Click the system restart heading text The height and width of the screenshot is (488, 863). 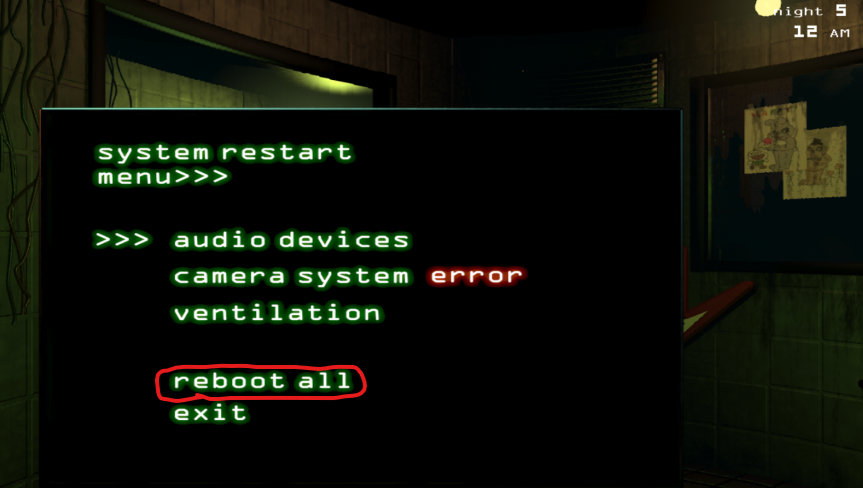(225, 152)
